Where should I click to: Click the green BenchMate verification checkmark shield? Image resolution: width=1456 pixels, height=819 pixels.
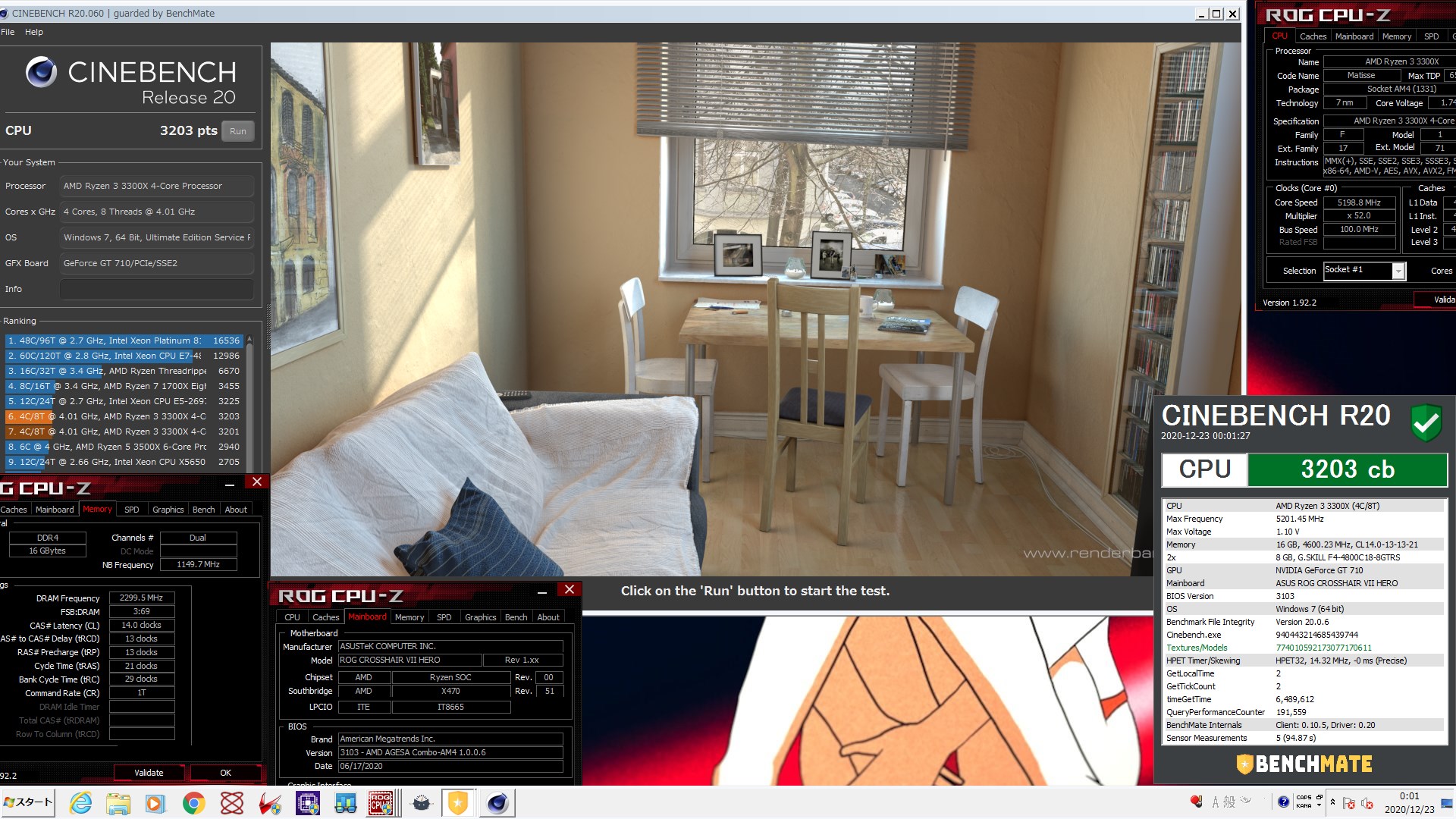coord(1426,422)
